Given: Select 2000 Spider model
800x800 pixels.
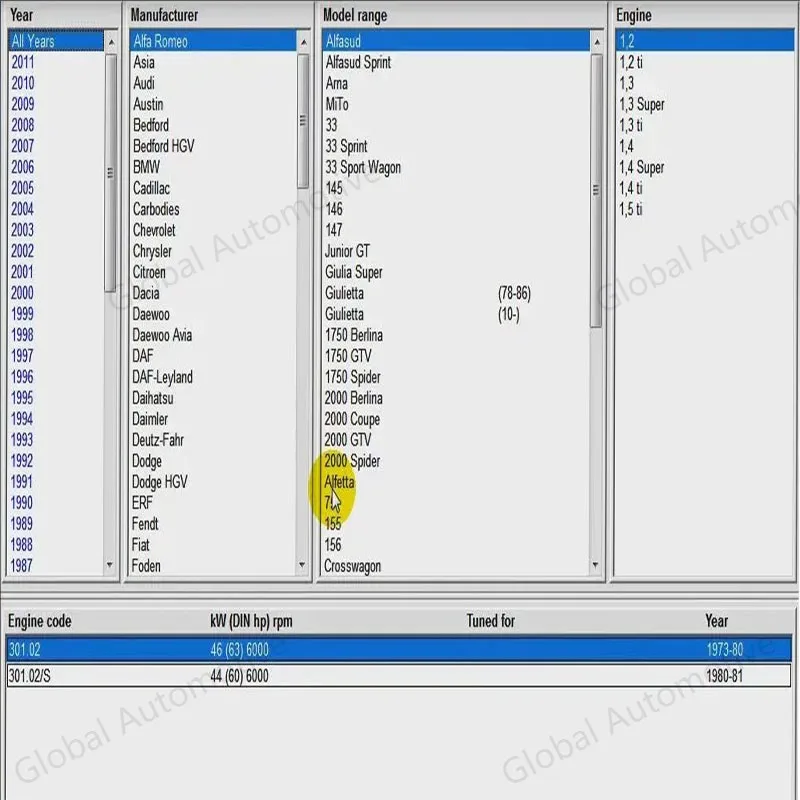Looking at the screenshot, I should 352,461.
